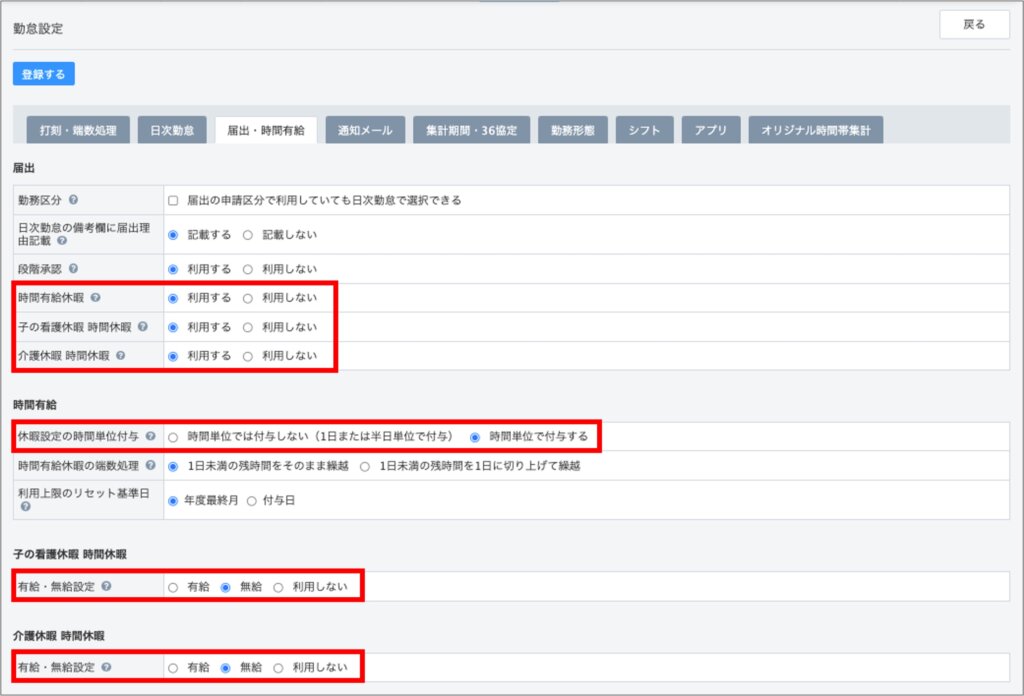Screen dimensions: 1024x696
Task: Open the 集計期間・36協定 tab
Action: tap(471, 131)
